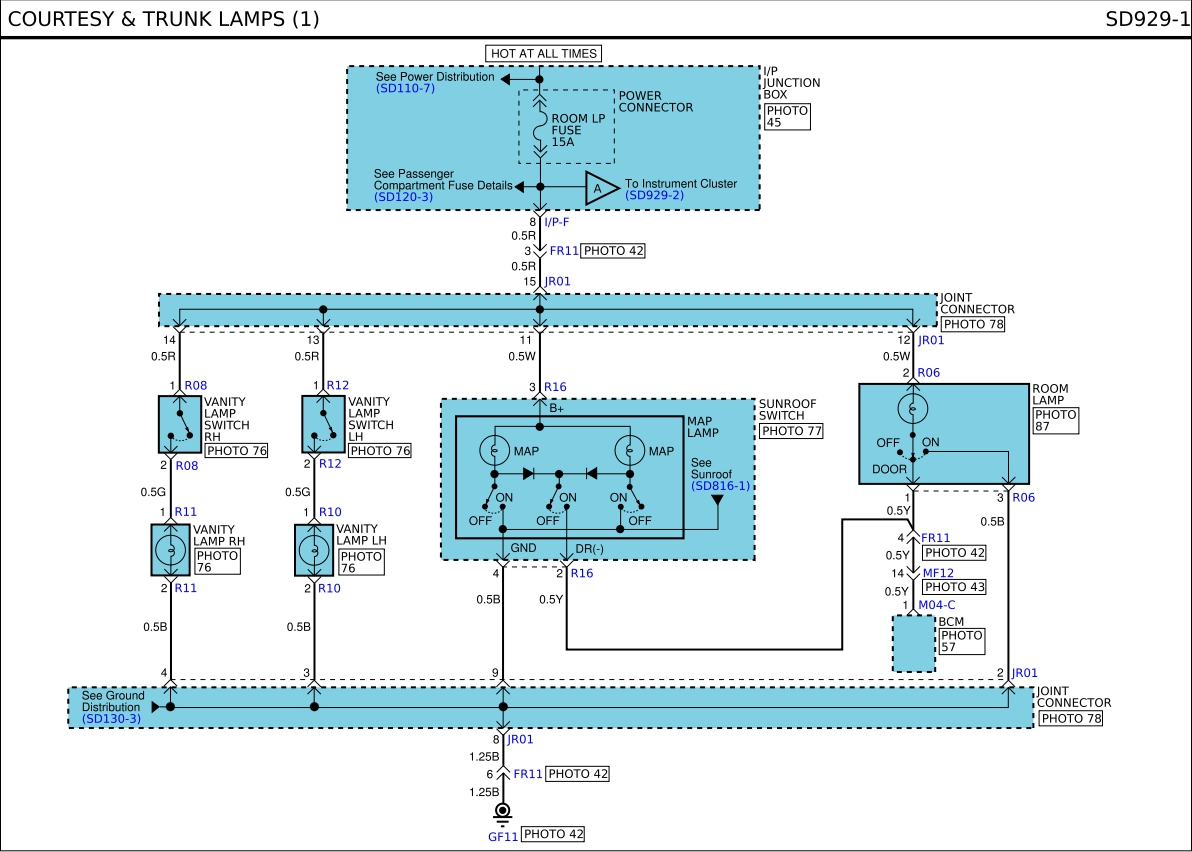
Task: Click the SD929-2 Instrument Cluster link
Action: pyautogui.click(x=655, y=195)
